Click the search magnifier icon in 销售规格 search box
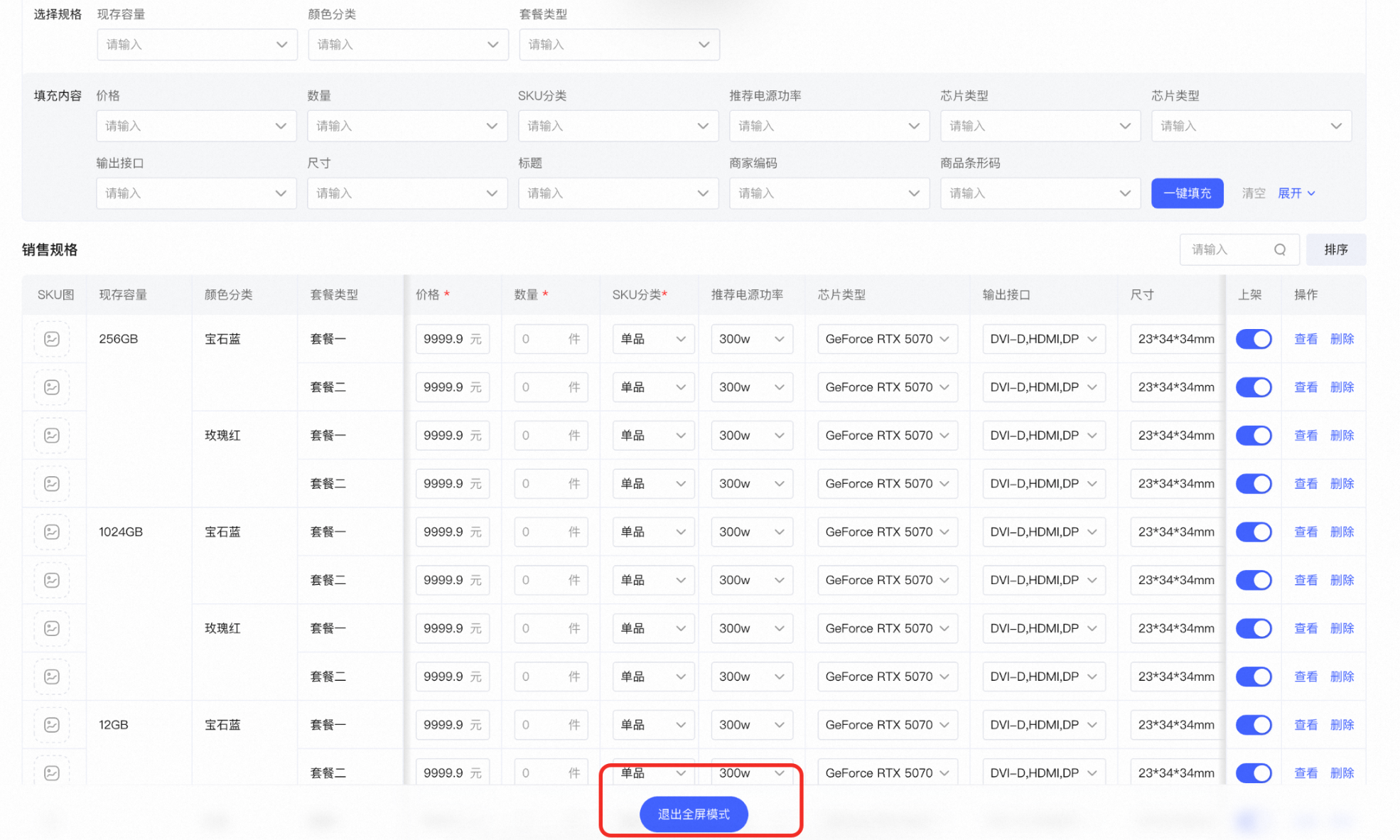Viewport: 1400px width, 840px height. coord(1280,249)
